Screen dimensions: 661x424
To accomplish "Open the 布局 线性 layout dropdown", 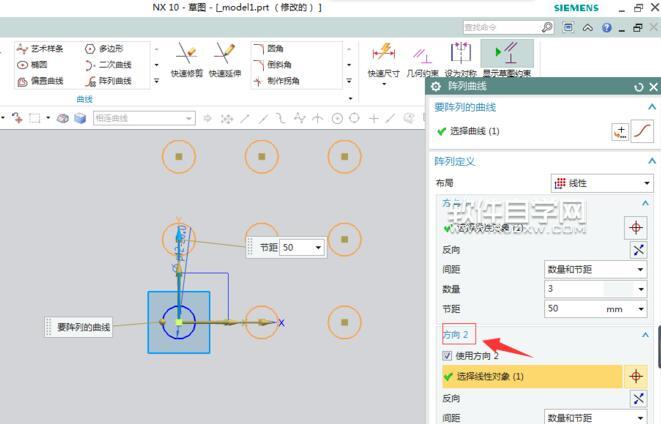I will (x=602, y=183).
